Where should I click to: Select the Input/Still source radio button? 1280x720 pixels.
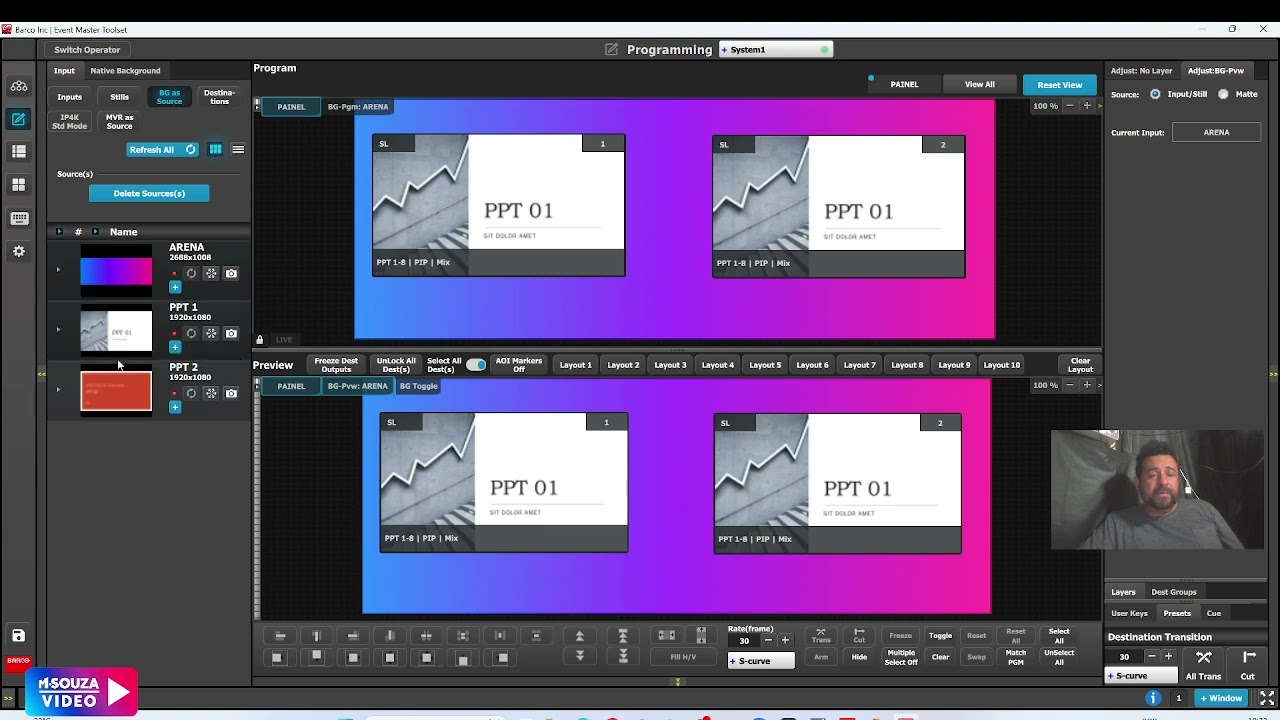pos(1155,94)
